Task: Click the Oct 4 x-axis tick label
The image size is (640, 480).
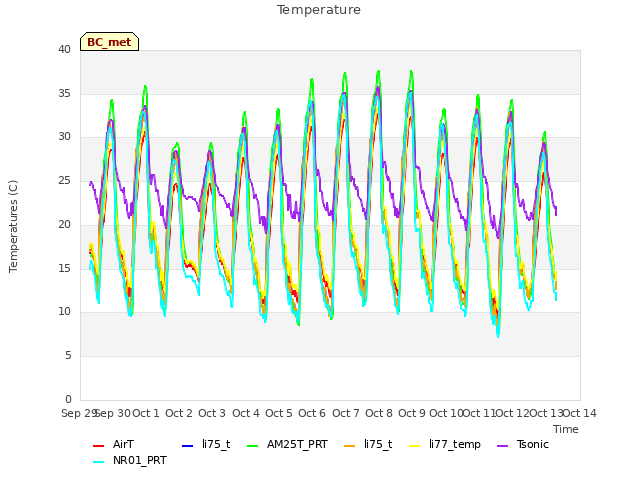Action: [246, 413]
